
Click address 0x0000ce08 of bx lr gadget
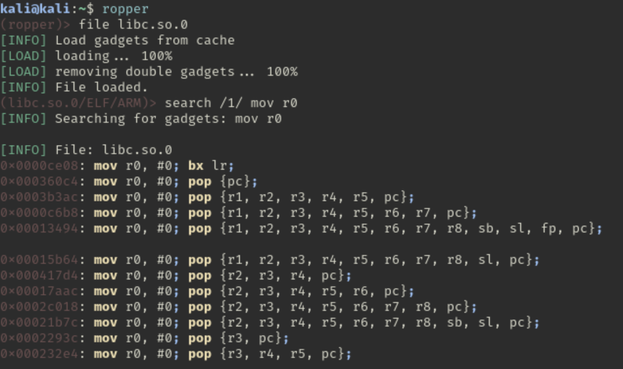(39, 166)
